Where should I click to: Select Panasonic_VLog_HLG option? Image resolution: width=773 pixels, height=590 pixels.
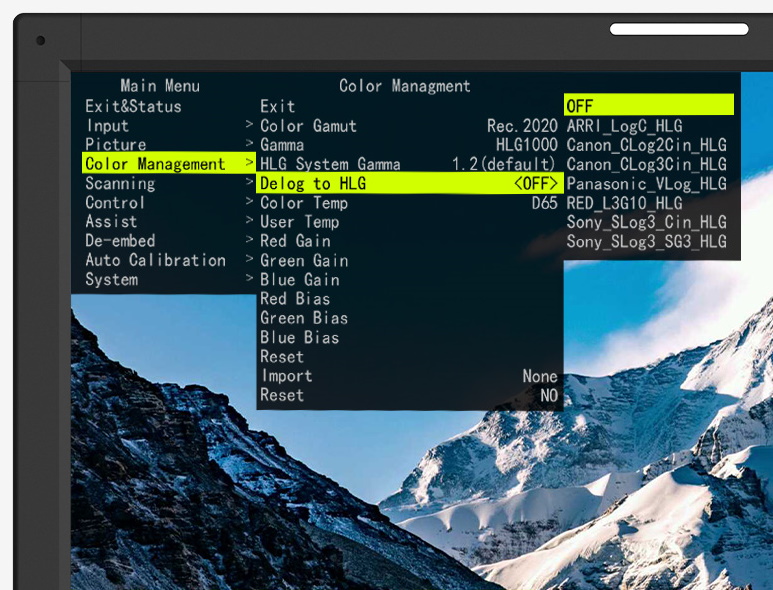tap(646, 183)
